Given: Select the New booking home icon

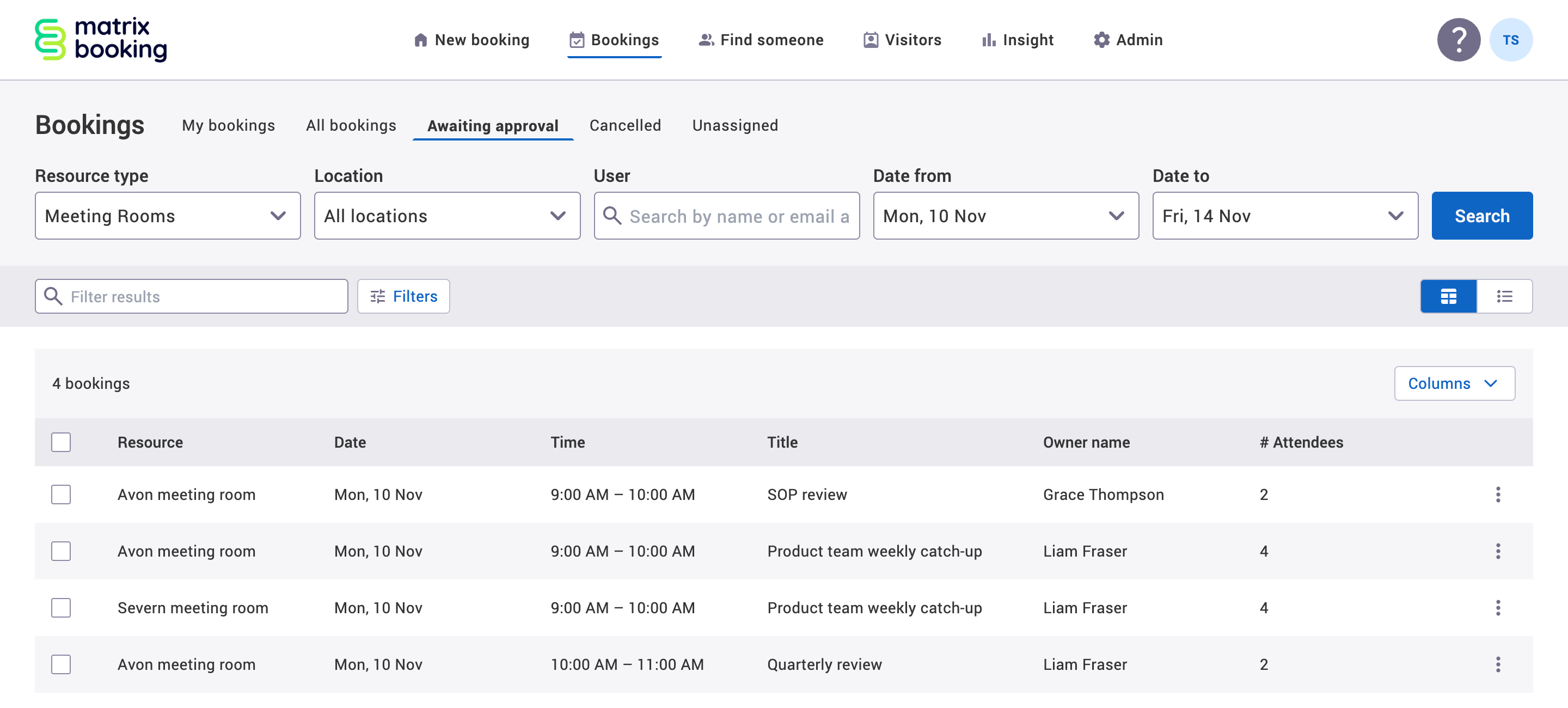Looking at the screenshot, I should coord(421,39).
